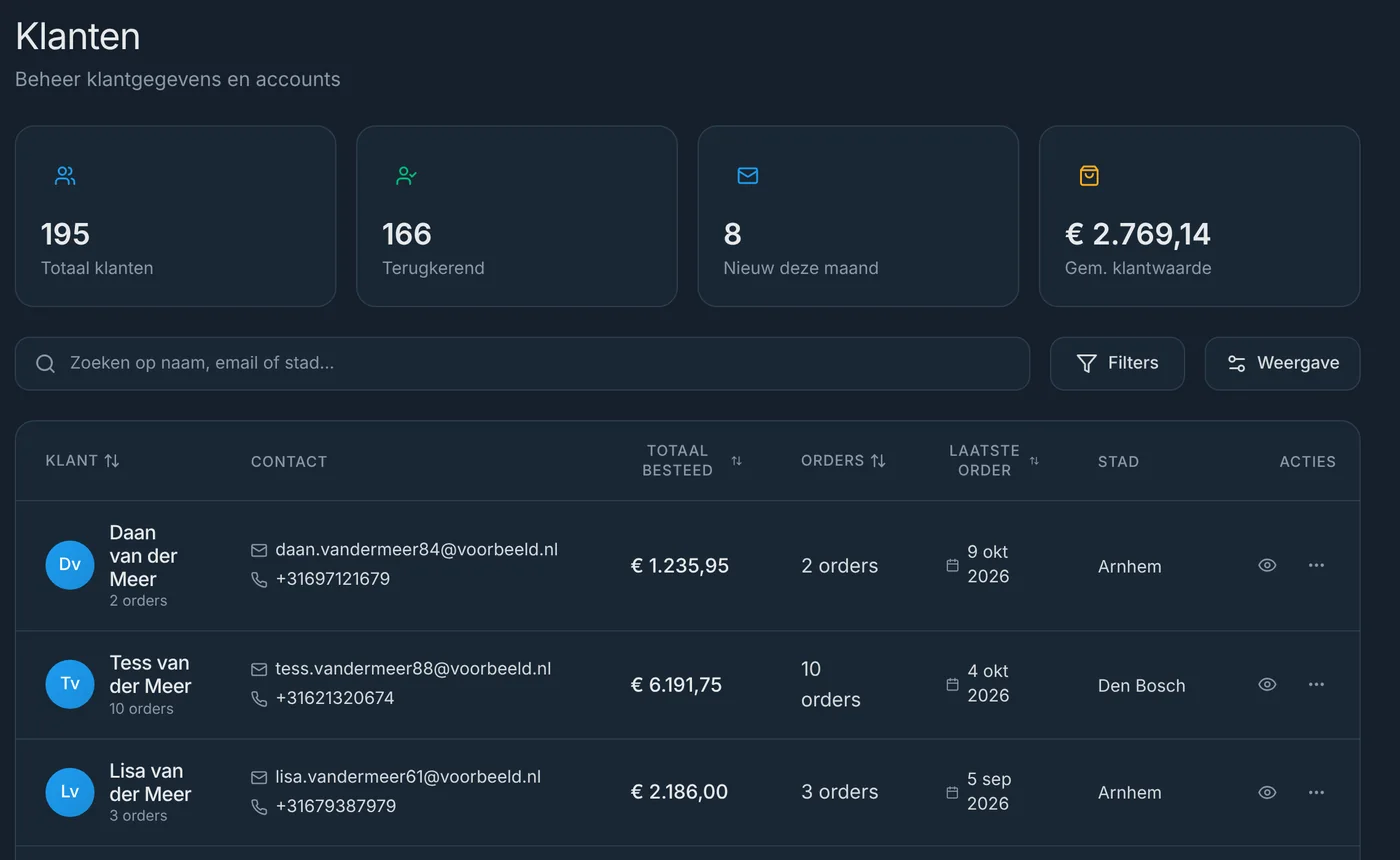The width and height of the screenshot is (1400, 860).
Task: Click the Tv avatar for Tess van der Meer
Action: (x=70, y=684)
